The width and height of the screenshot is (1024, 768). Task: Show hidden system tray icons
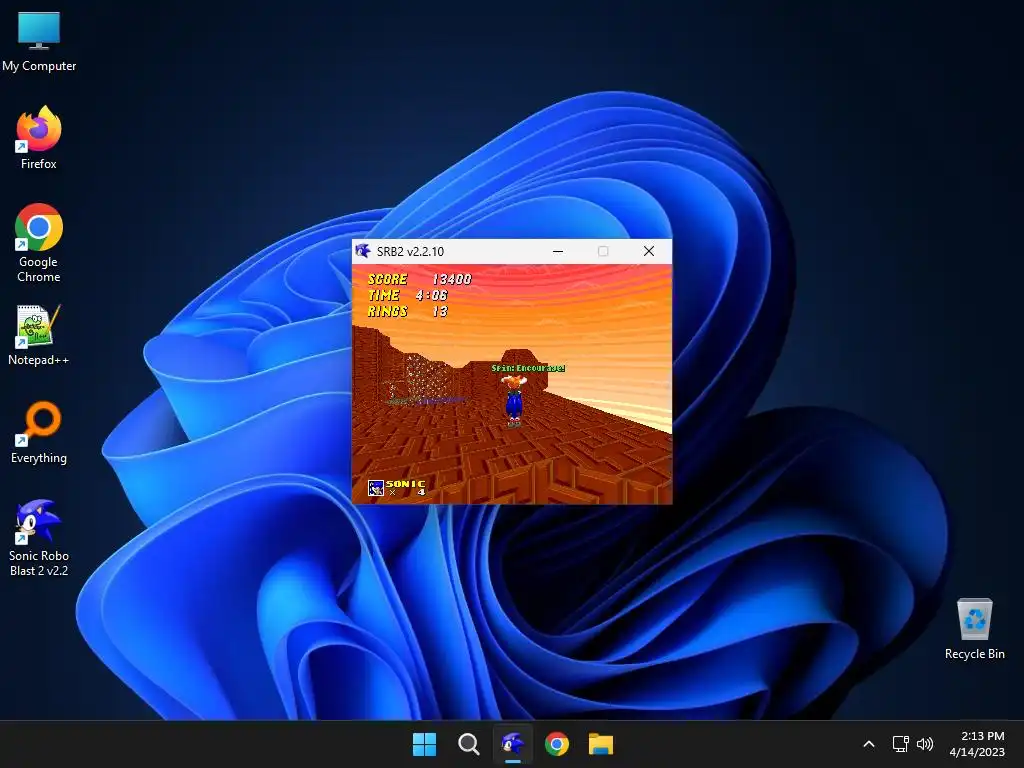(869, 744)
